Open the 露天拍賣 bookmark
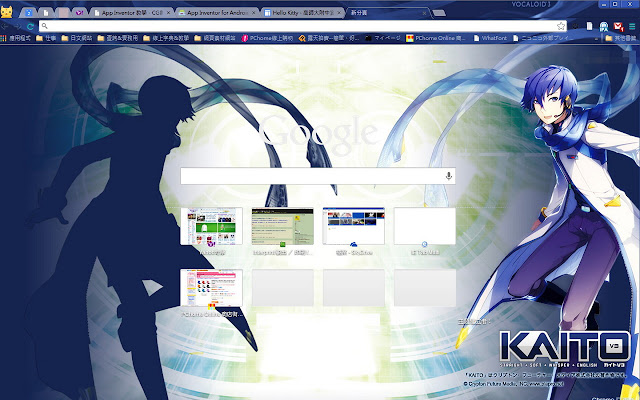This screenshot has width=640, height=400. [329, 38]
